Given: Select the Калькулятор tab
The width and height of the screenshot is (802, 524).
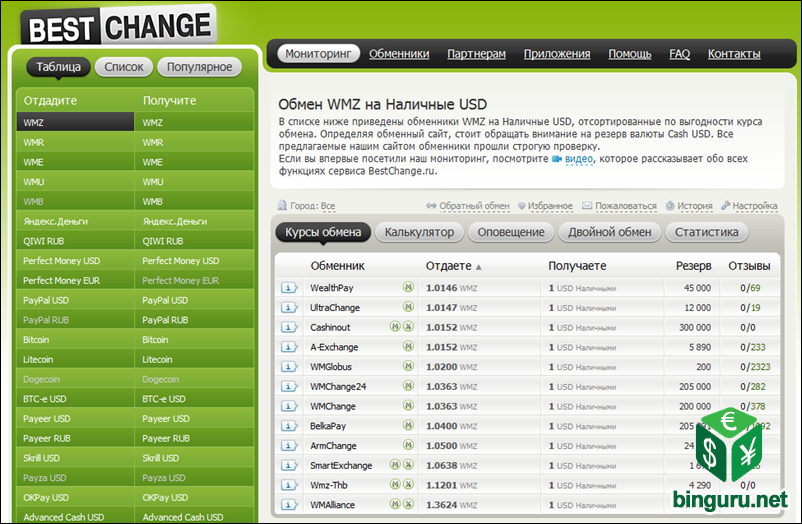Looking at the screenshot, I should [x=419, y=232].
